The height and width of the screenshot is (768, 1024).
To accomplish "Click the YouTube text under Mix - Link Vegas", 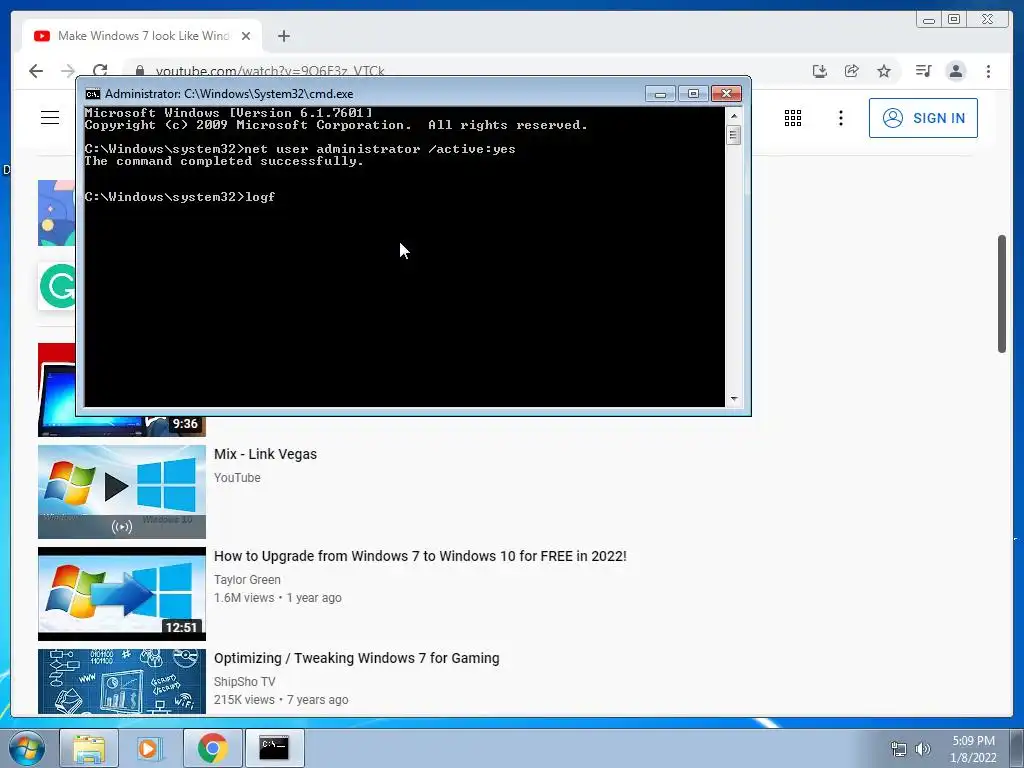I will [x=237, y=477].
